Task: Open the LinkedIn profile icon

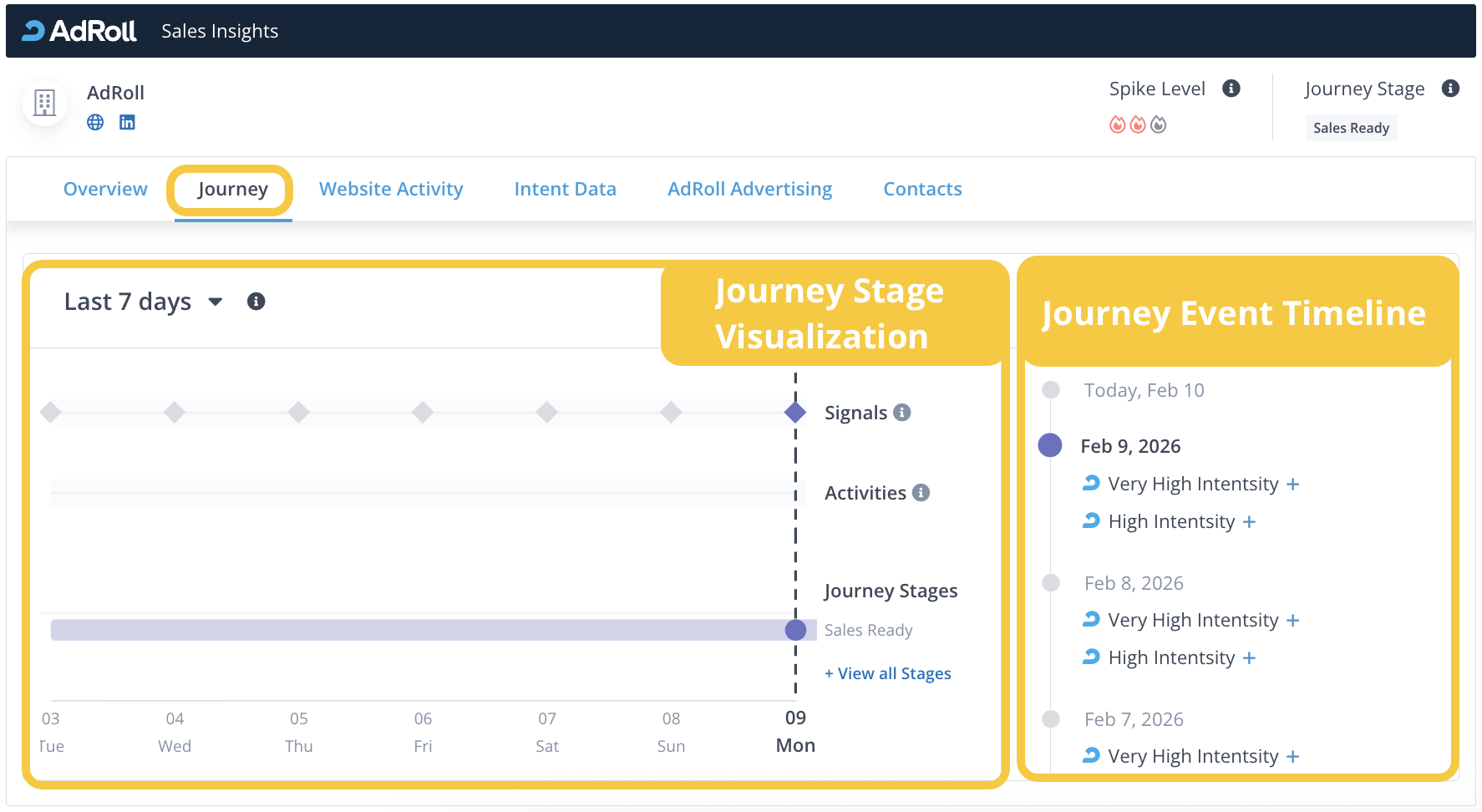Action: 127,122
